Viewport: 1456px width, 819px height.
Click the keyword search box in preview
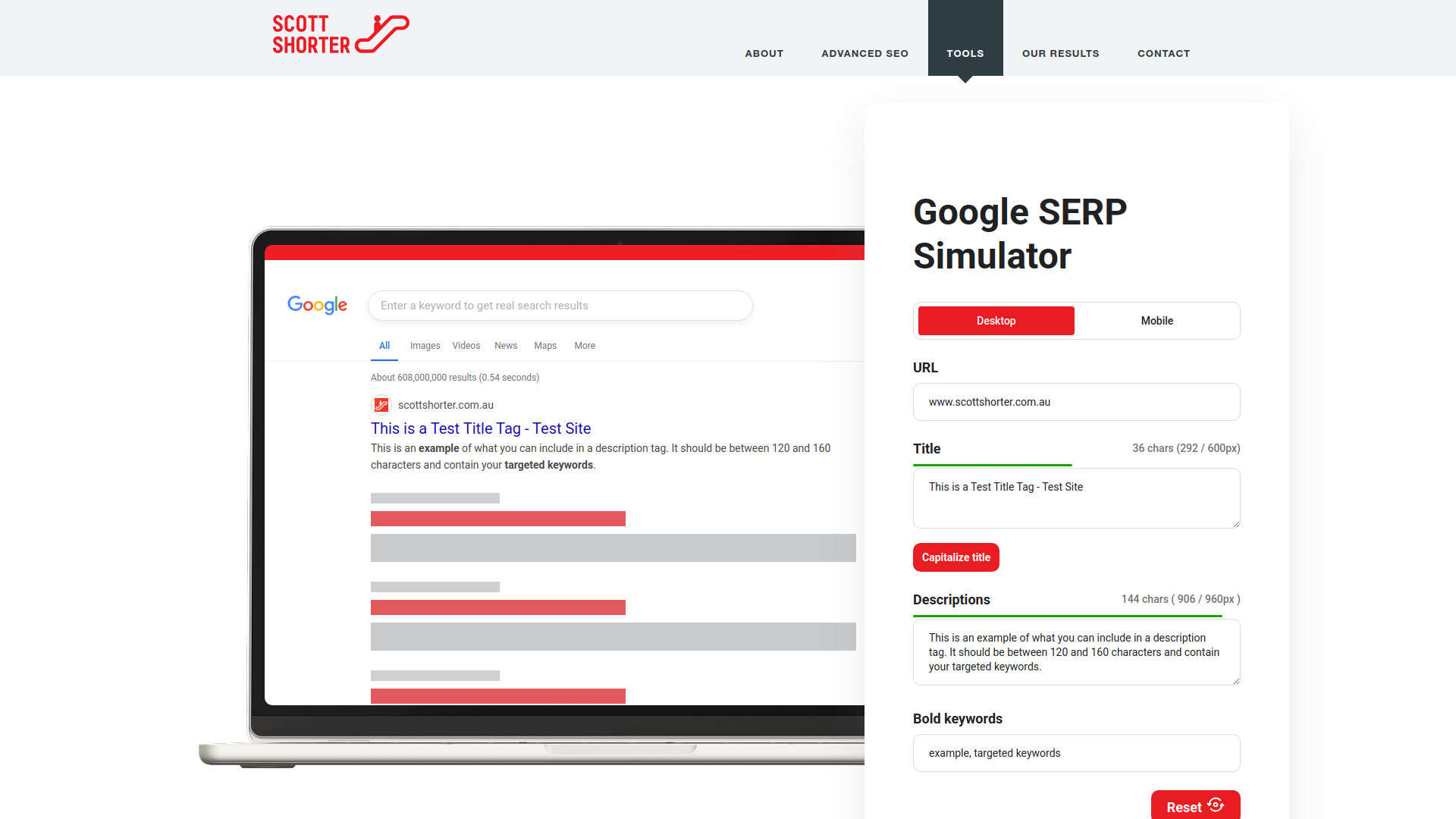560,306
